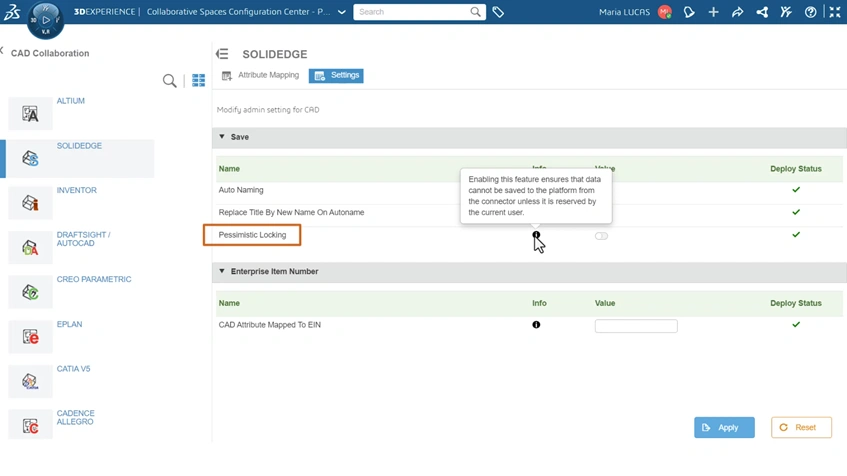
Task: Click the Apply button
Action: (724, 427)
